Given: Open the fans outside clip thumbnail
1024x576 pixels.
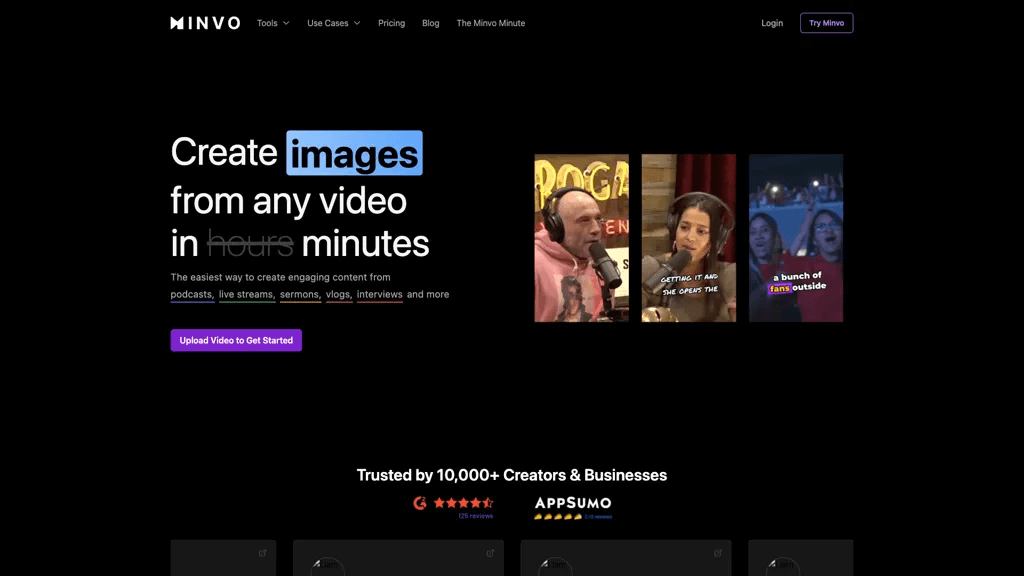Looking at the screenshot, I should (795, 238).
